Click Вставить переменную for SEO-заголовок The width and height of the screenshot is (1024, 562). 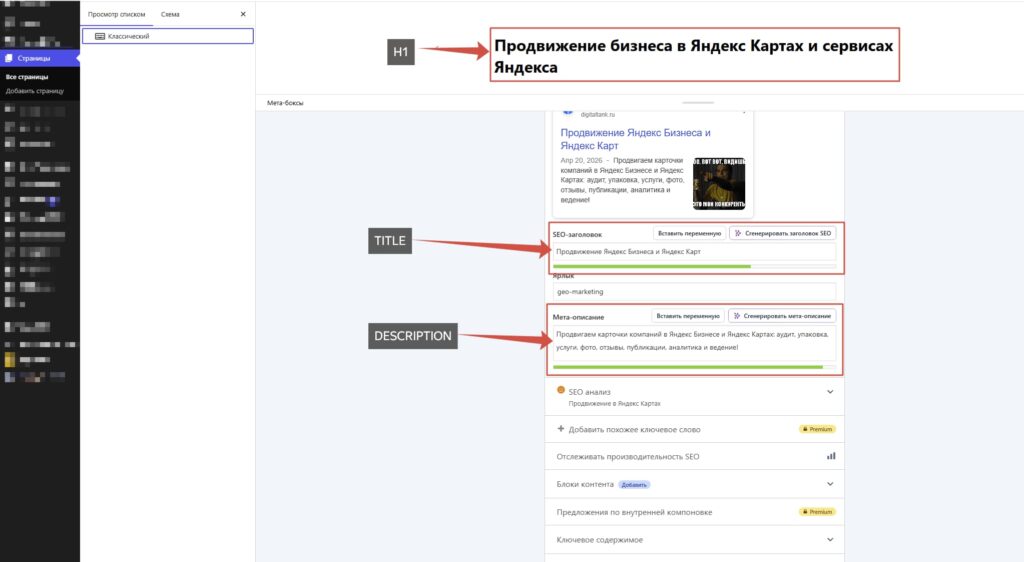689,233
